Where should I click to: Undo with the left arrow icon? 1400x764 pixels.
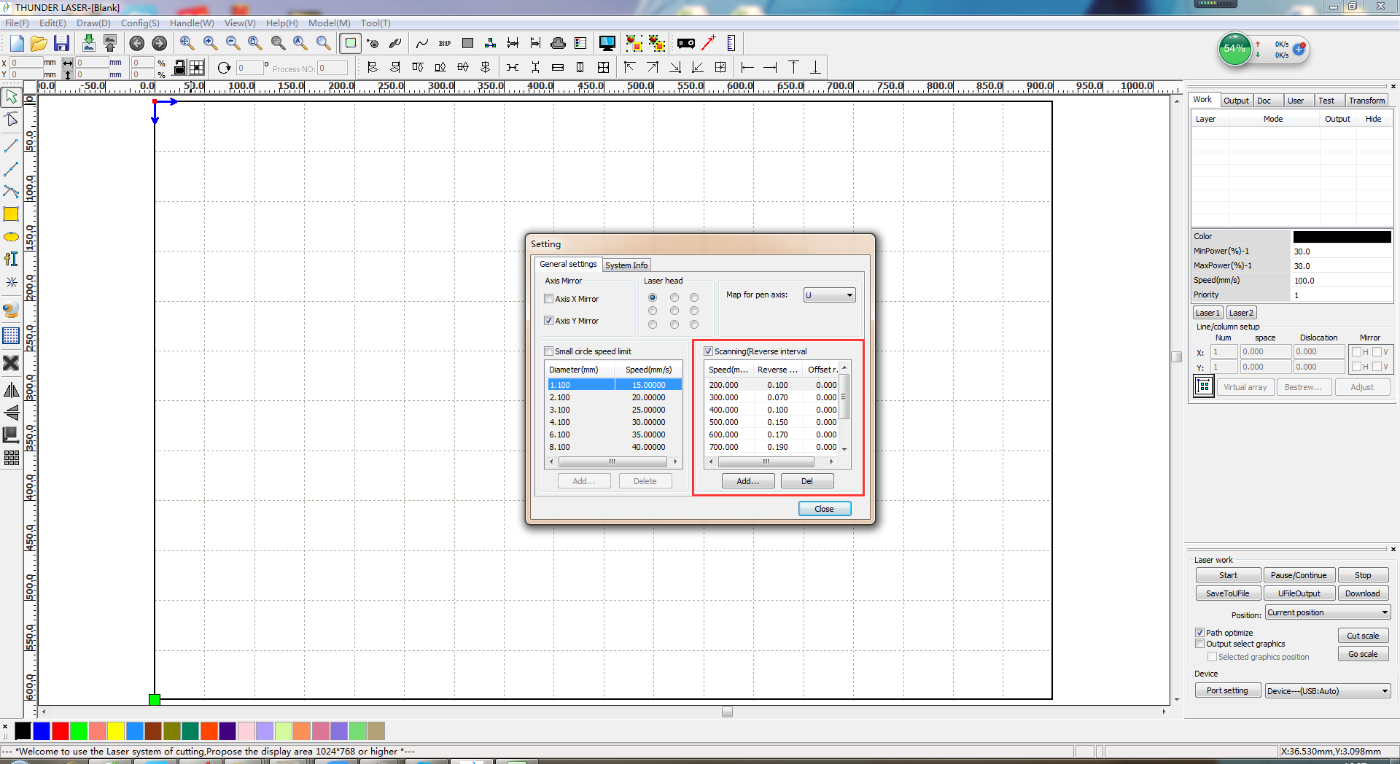[137, 43]
